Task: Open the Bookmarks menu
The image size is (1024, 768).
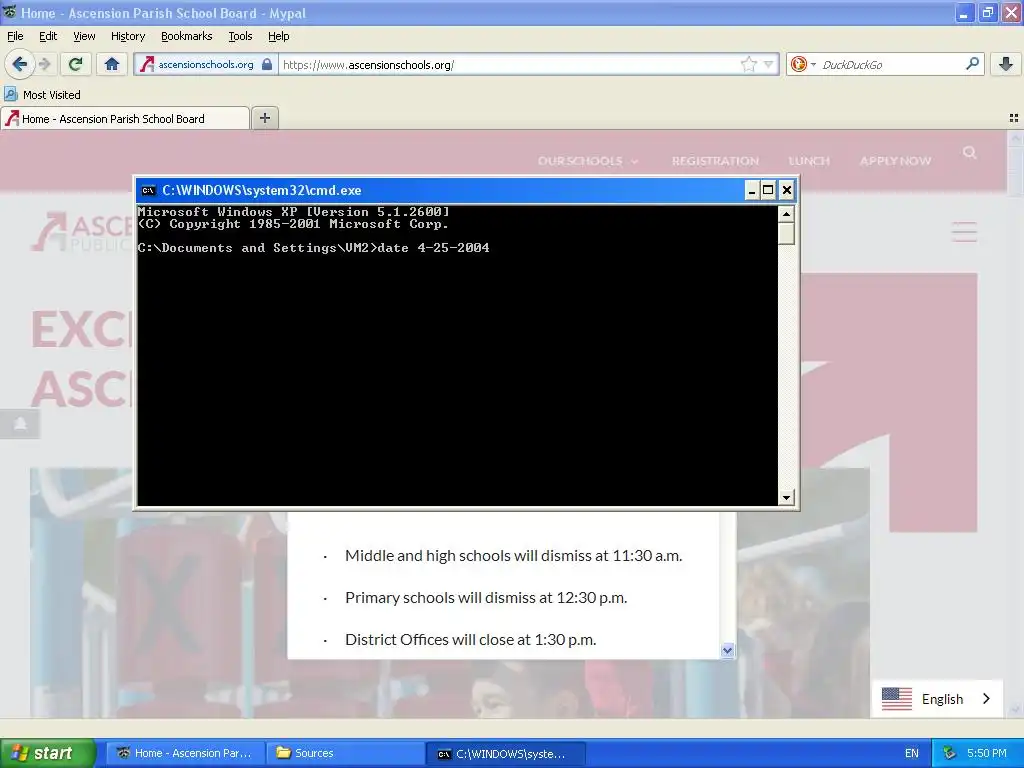Action: [186, 36]
